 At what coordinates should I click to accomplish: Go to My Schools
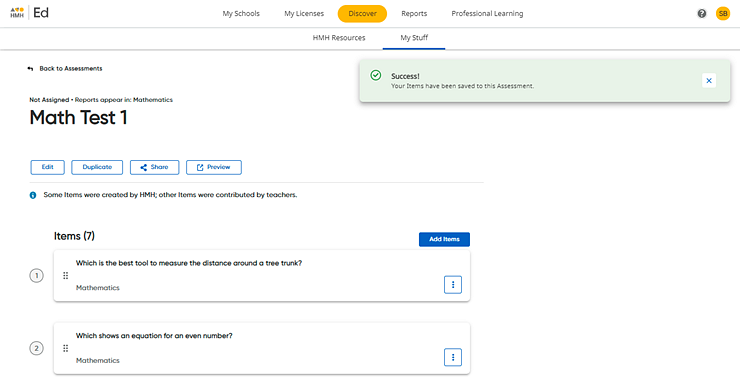[x=241, y=14]
